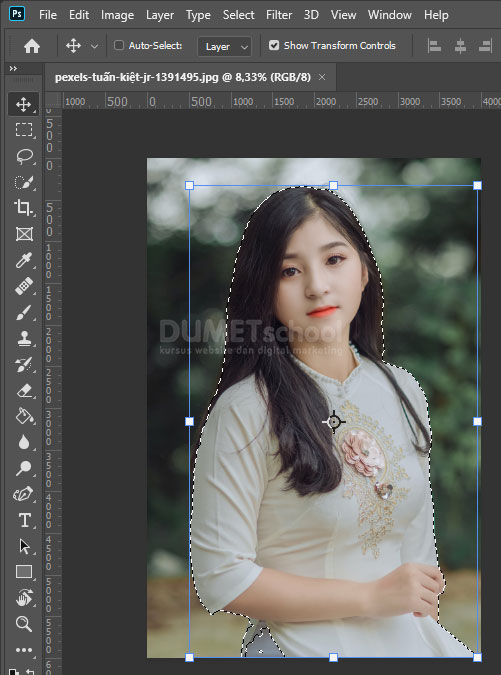Open the Layer auto-select dropdown
The image size is (501, 675).
pyautogui.click(x=224, y=46)
